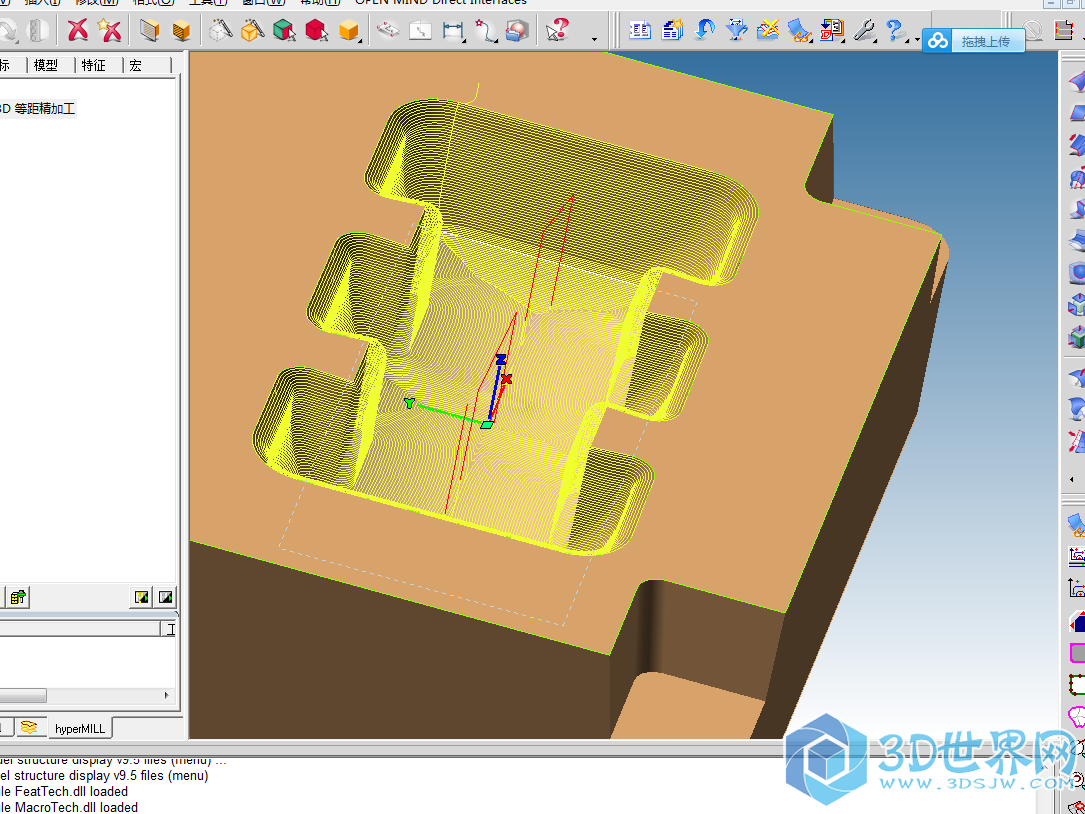Switch to the 特征 tab

93,65
